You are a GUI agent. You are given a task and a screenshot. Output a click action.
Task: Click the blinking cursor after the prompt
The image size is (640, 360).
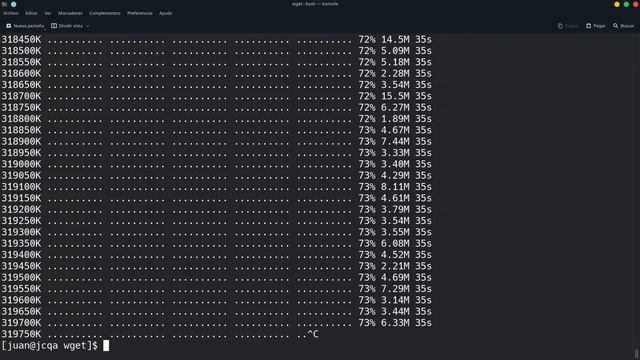tap(106, 346)
